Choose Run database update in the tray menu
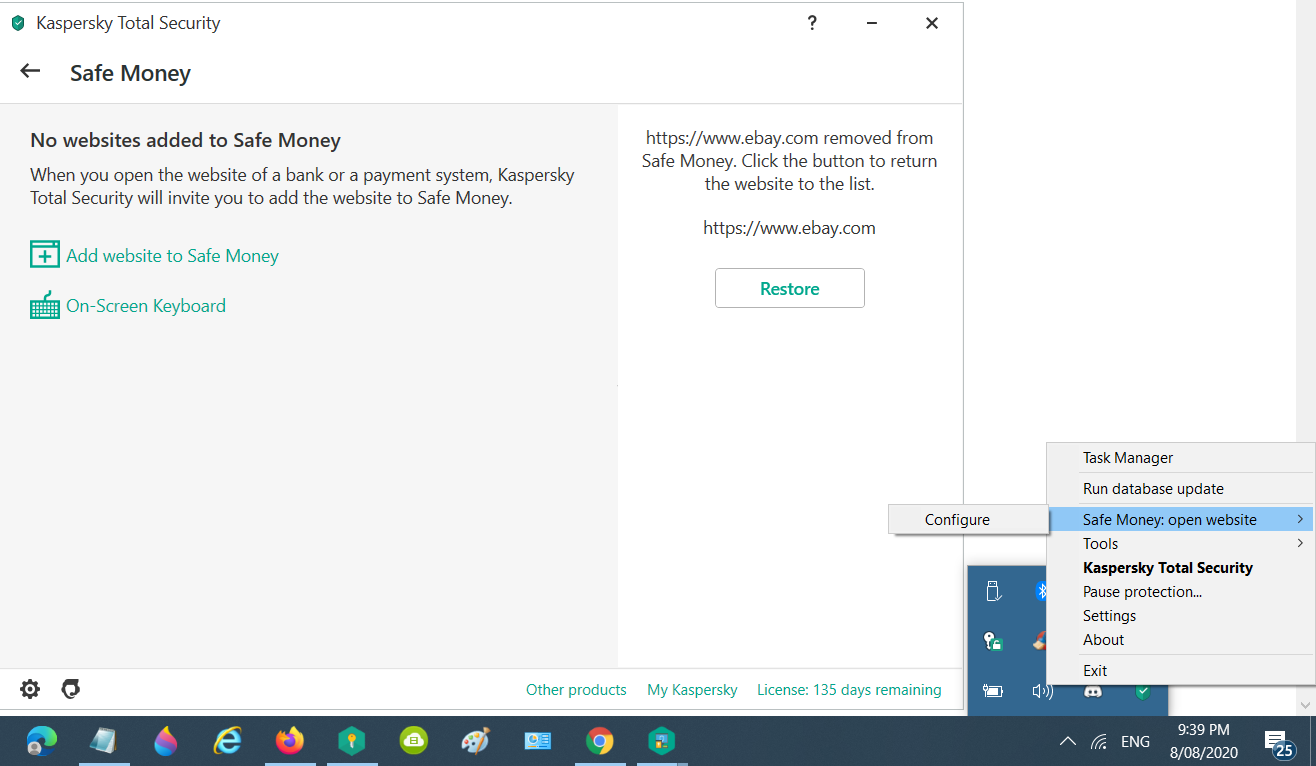 (x=1180, y=489)
